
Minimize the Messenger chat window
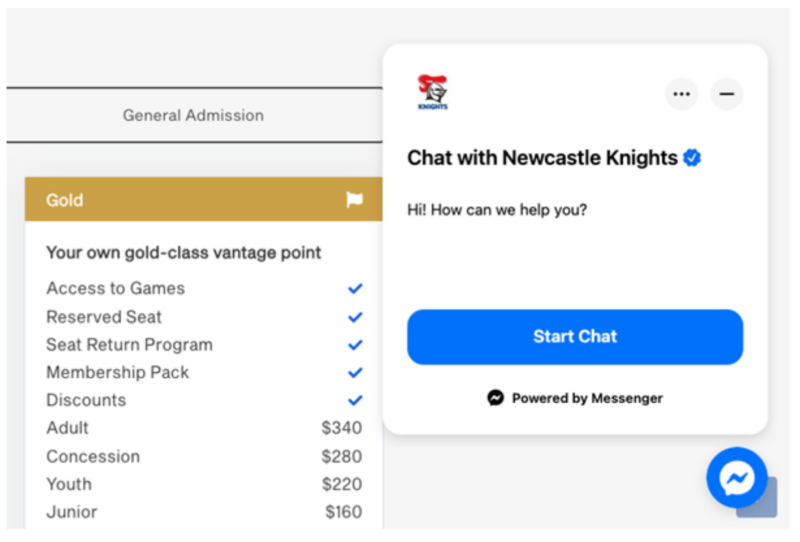point(727,94)
